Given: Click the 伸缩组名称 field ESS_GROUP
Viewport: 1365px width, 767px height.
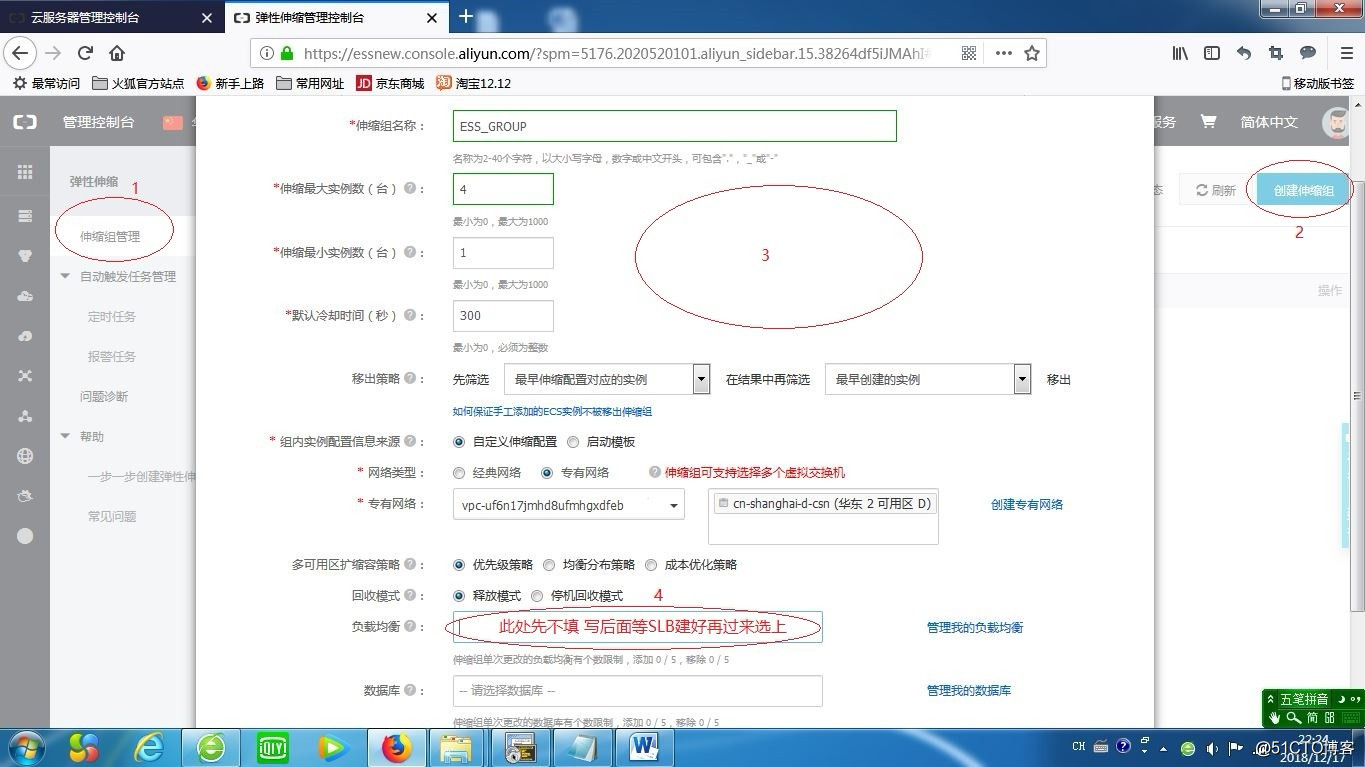Looking at the screenshot, I should click(674, 126).
